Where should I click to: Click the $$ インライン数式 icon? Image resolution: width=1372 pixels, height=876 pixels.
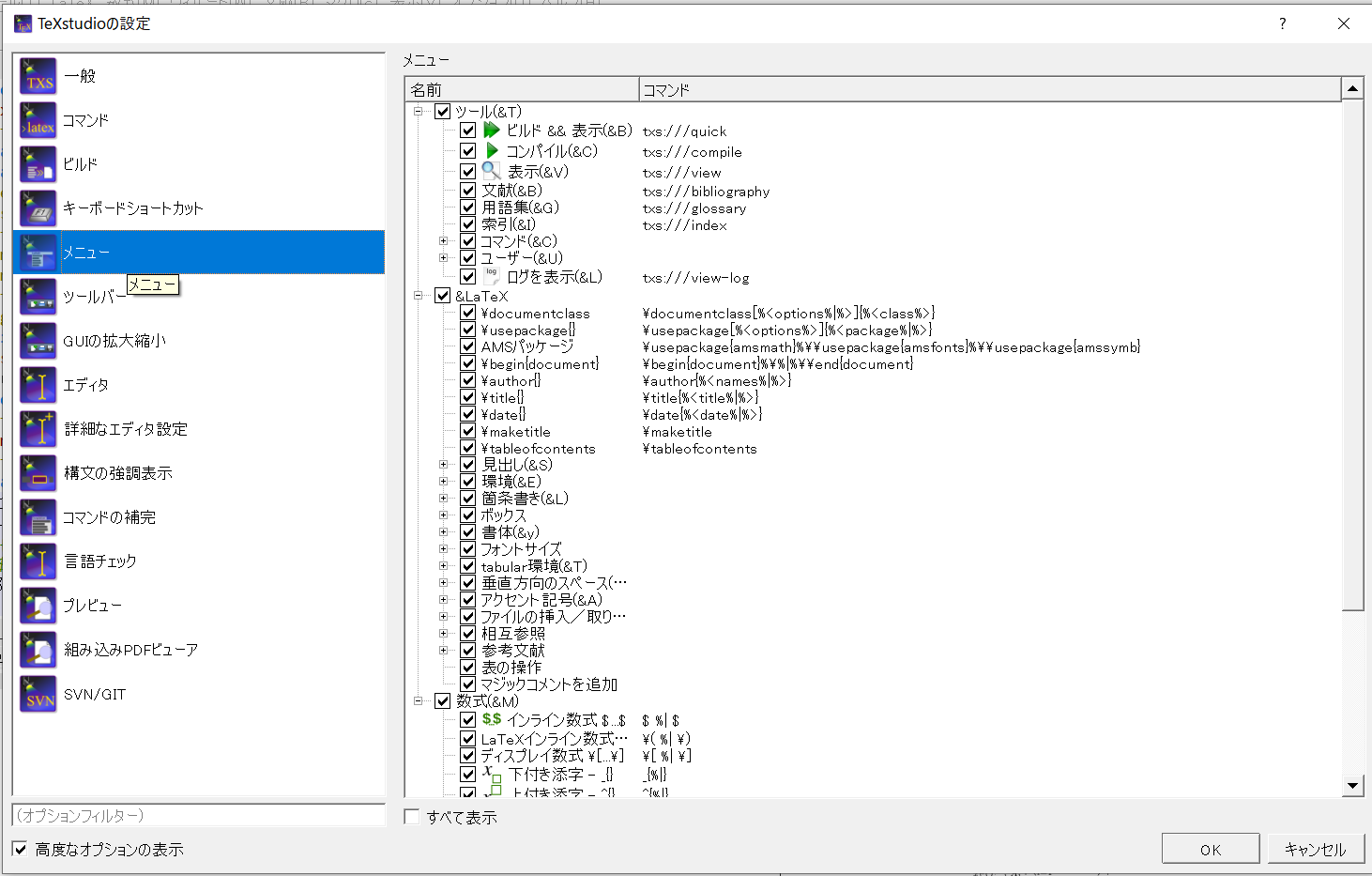(x=492, y=719)
